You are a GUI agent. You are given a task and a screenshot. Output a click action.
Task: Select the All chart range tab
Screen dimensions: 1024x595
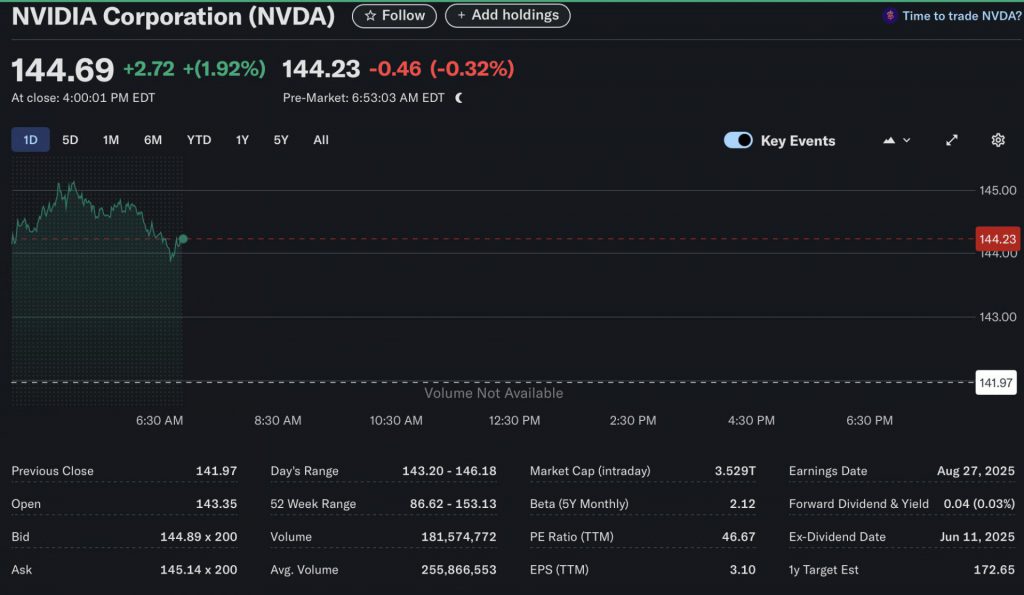point(321,140)
